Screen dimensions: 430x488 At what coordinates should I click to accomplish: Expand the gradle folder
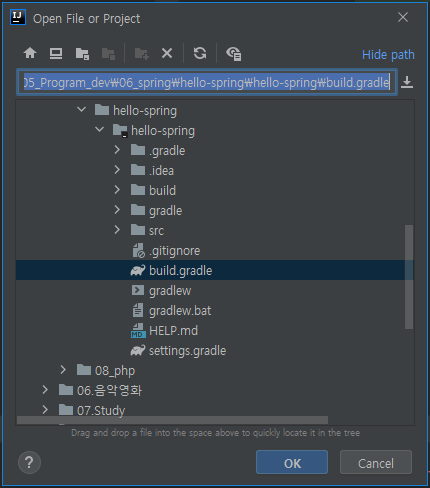[x=117, y=210]
